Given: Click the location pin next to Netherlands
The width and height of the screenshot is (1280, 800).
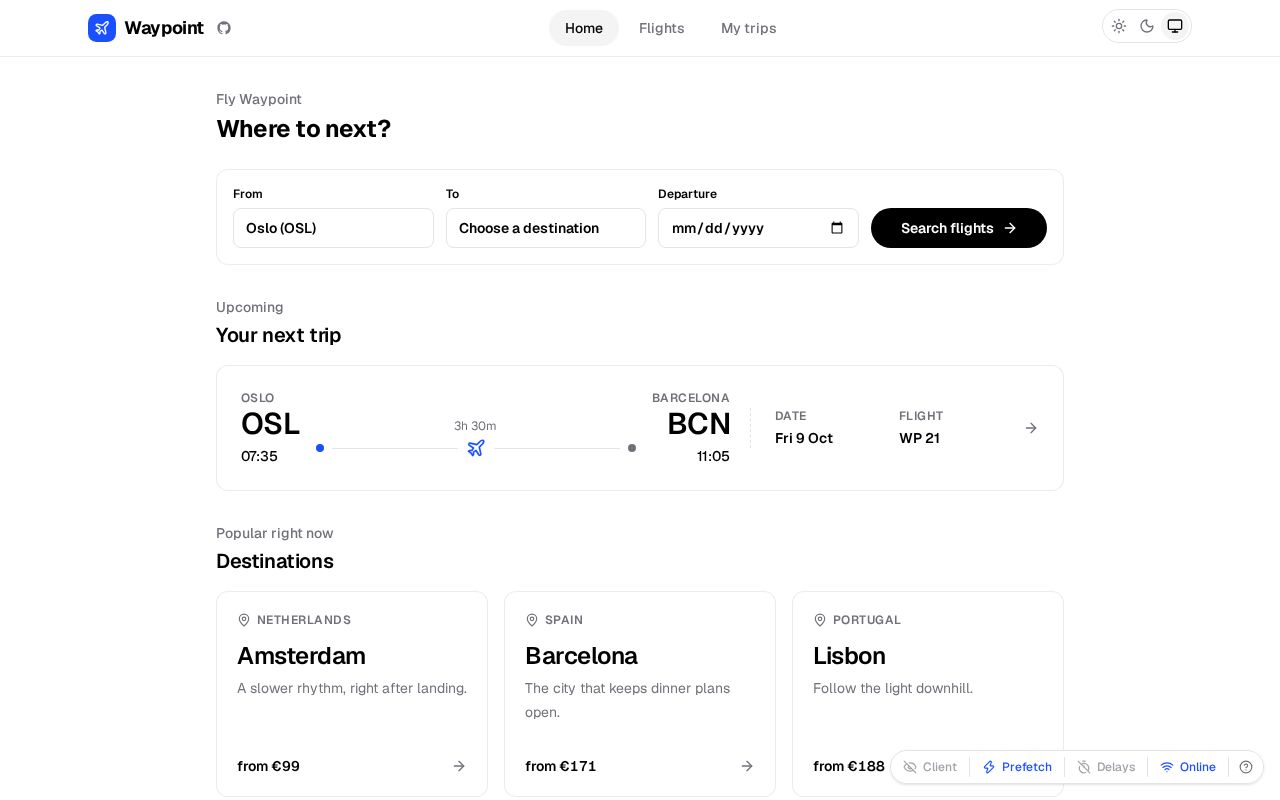Looking at the screenshot, I should click(x=244, y=620).
